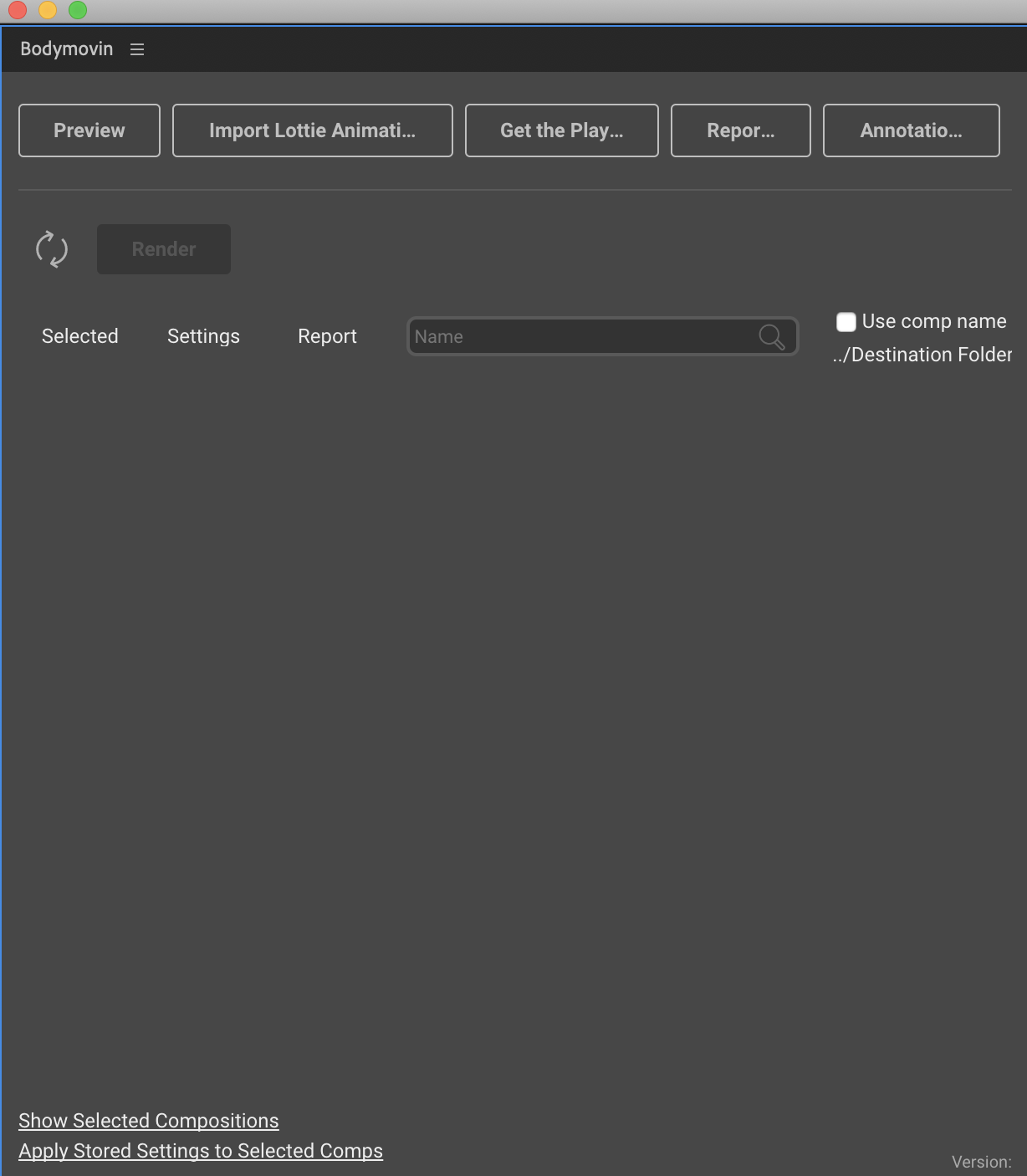Viewport: 1027px width, 1176px height.
Task: Click Show Selected Compositions link
Action: point(149,1120)
